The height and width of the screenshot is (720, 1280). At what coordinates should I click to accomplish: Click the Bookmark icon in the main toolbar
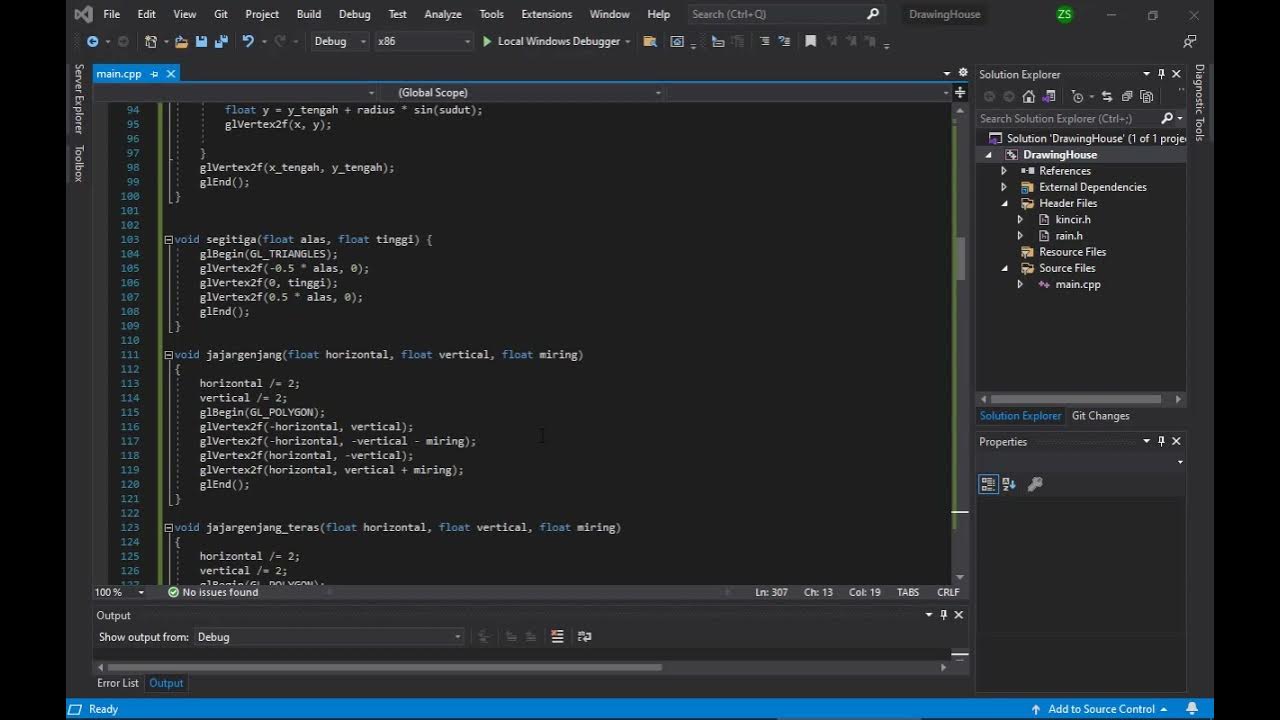pos(811,41)
